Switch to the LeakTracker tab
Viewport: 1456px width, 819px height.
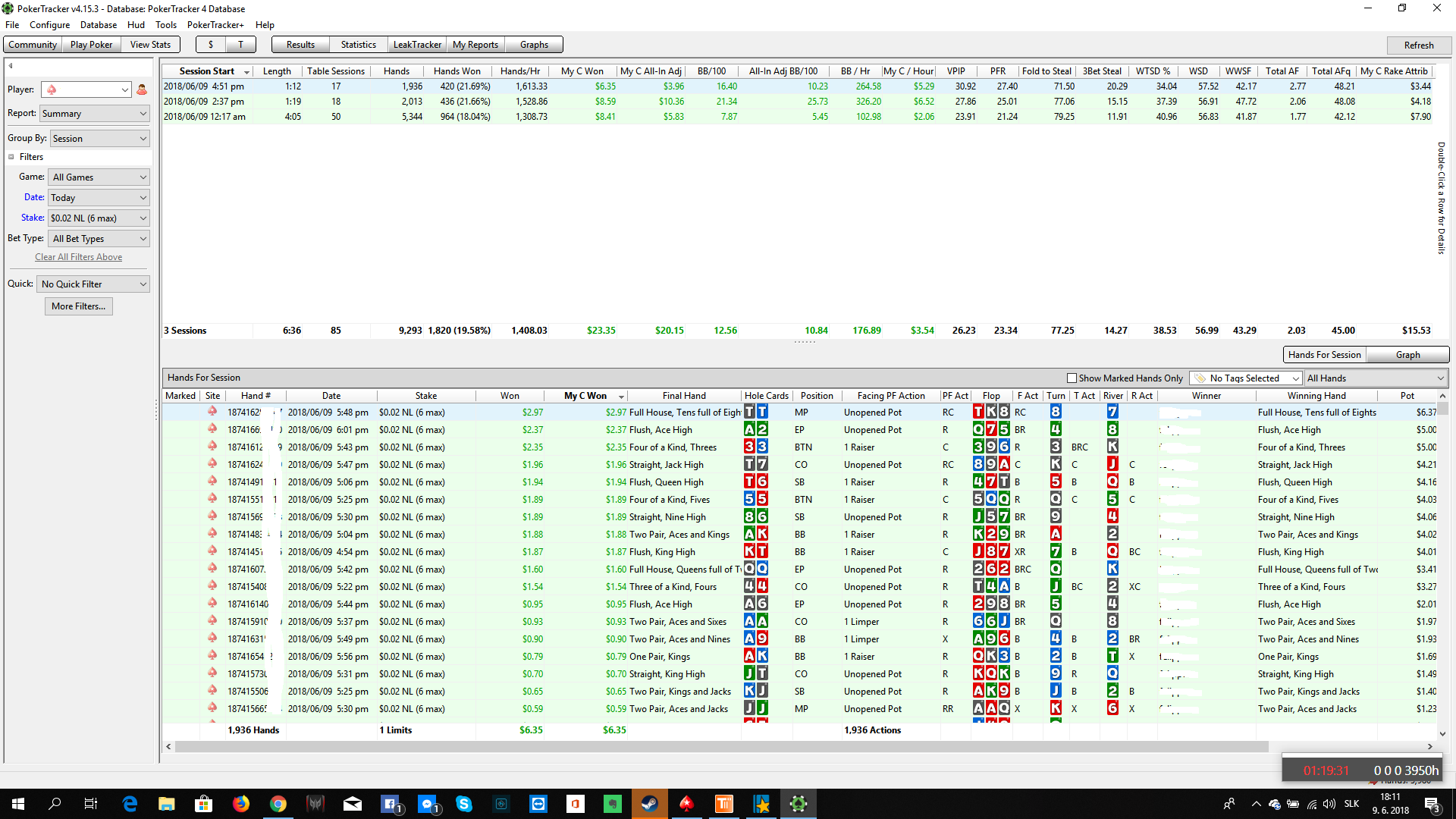[417, 45]
